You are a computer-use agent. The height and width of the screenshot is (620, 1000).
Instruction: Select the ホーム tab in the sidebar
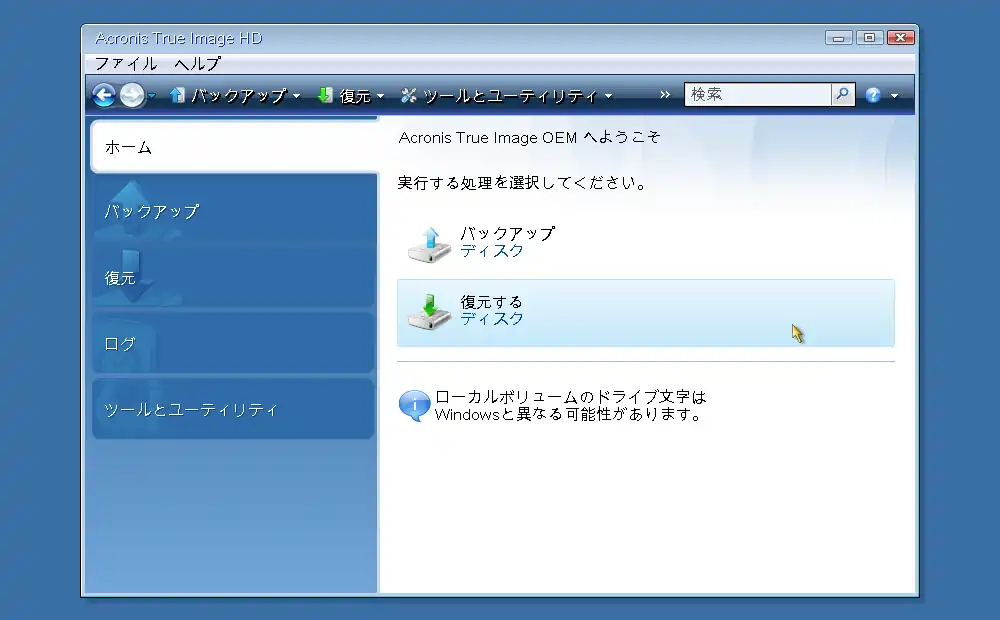coord(234,147)
